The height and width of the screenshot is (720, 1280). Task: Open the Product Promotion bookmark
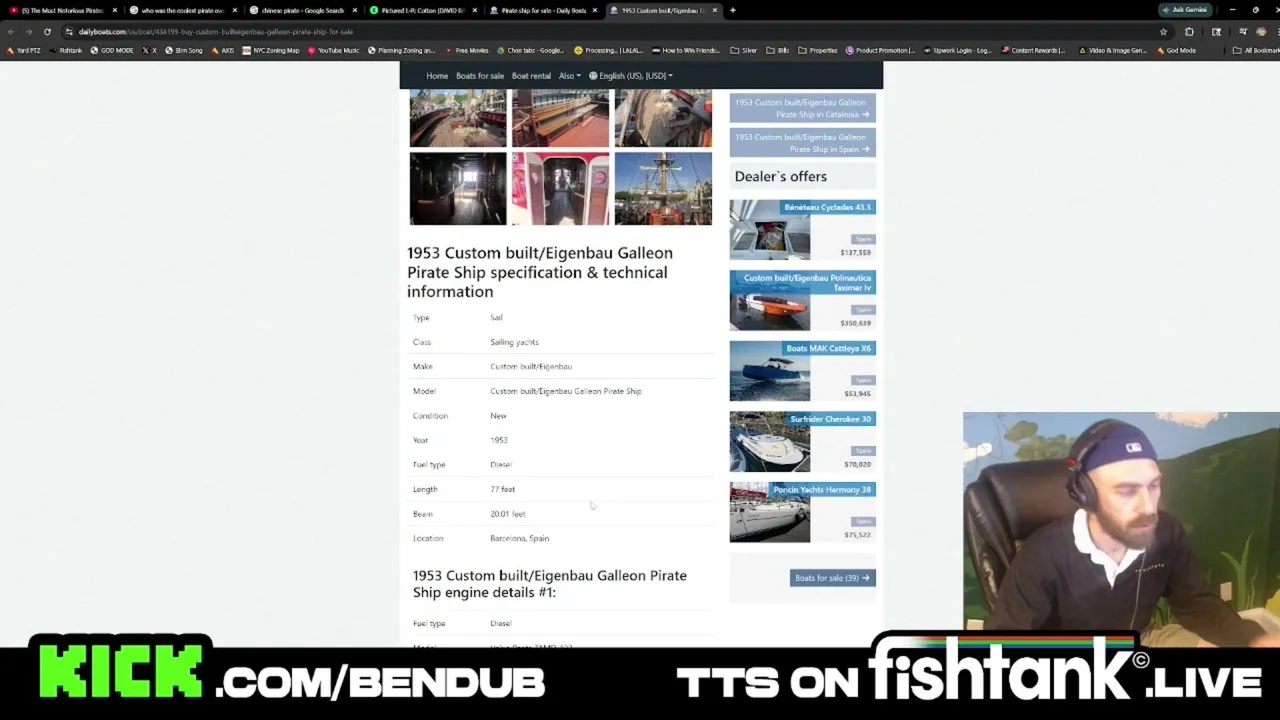coord(880,50)
